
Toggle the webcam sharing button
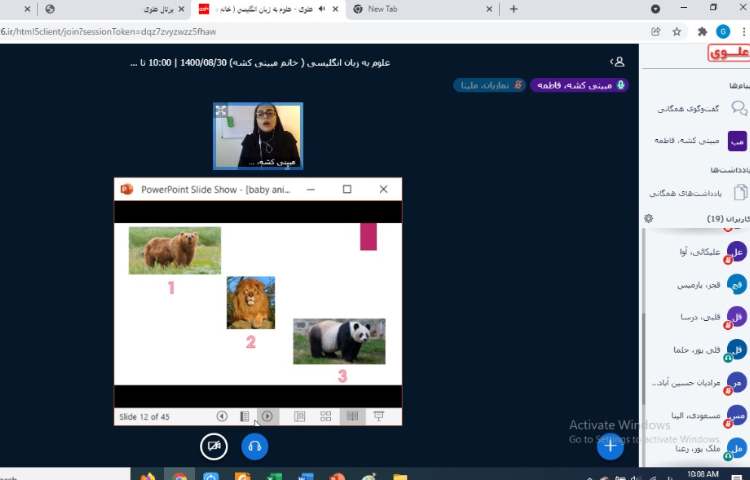pos(214,447)
